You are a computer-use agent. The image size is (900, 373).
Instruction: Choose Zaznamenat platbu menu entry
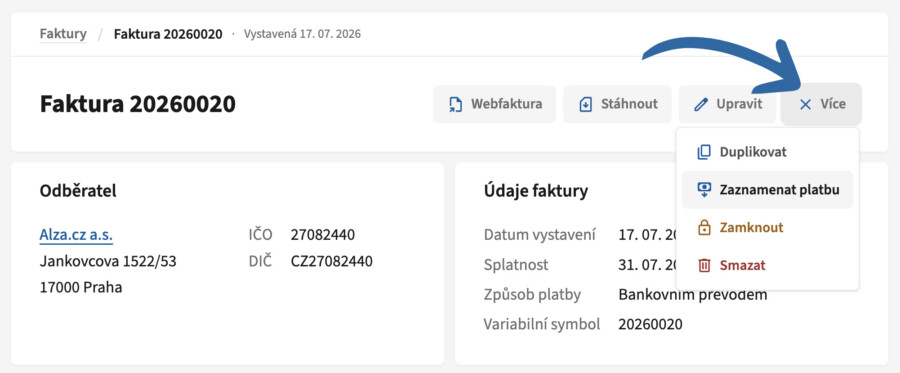[767, 189]
